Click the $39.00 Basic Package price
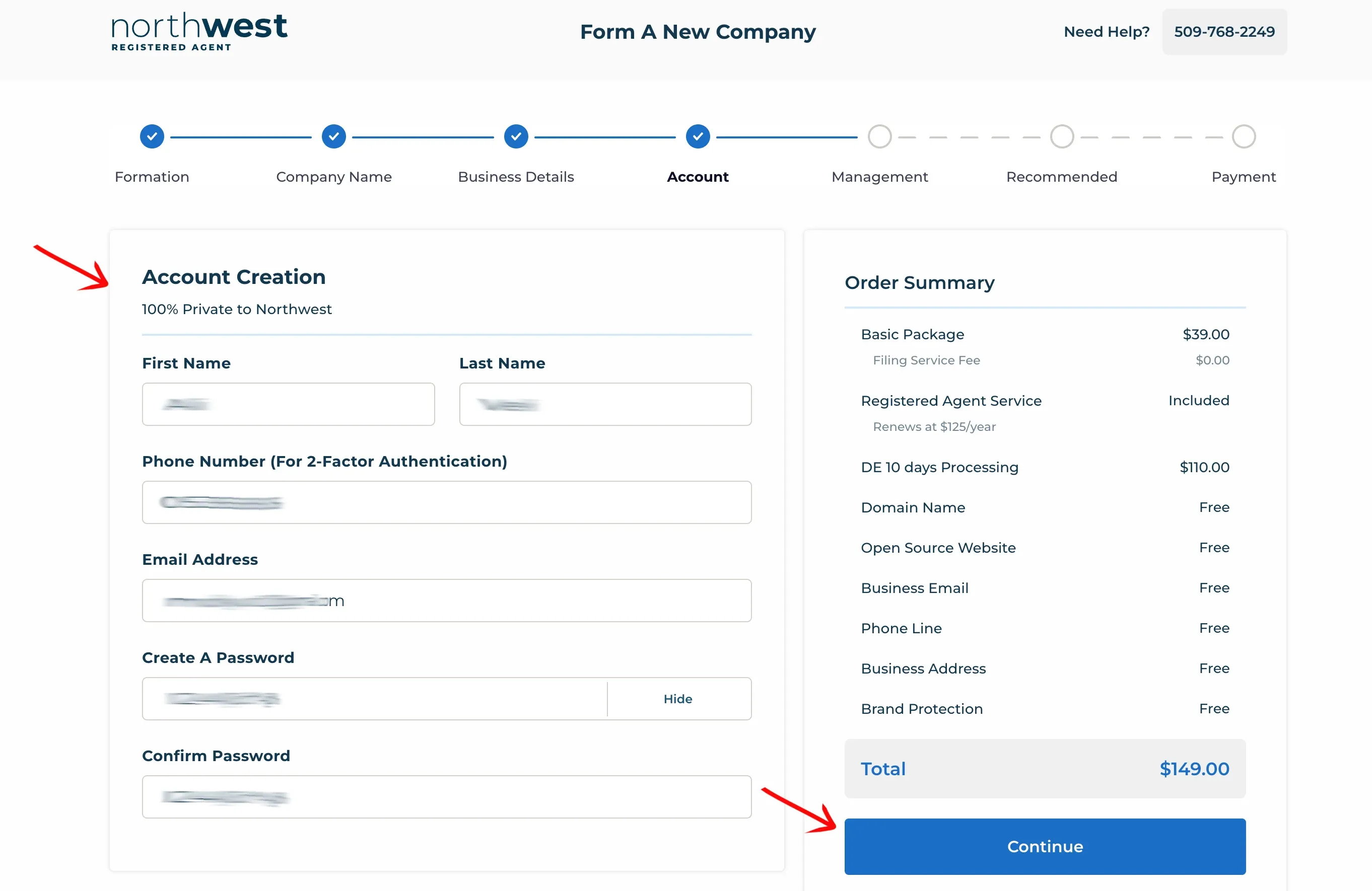Screen dimensions: 1372x891 pyautogui.click(x=1206, y=334)
